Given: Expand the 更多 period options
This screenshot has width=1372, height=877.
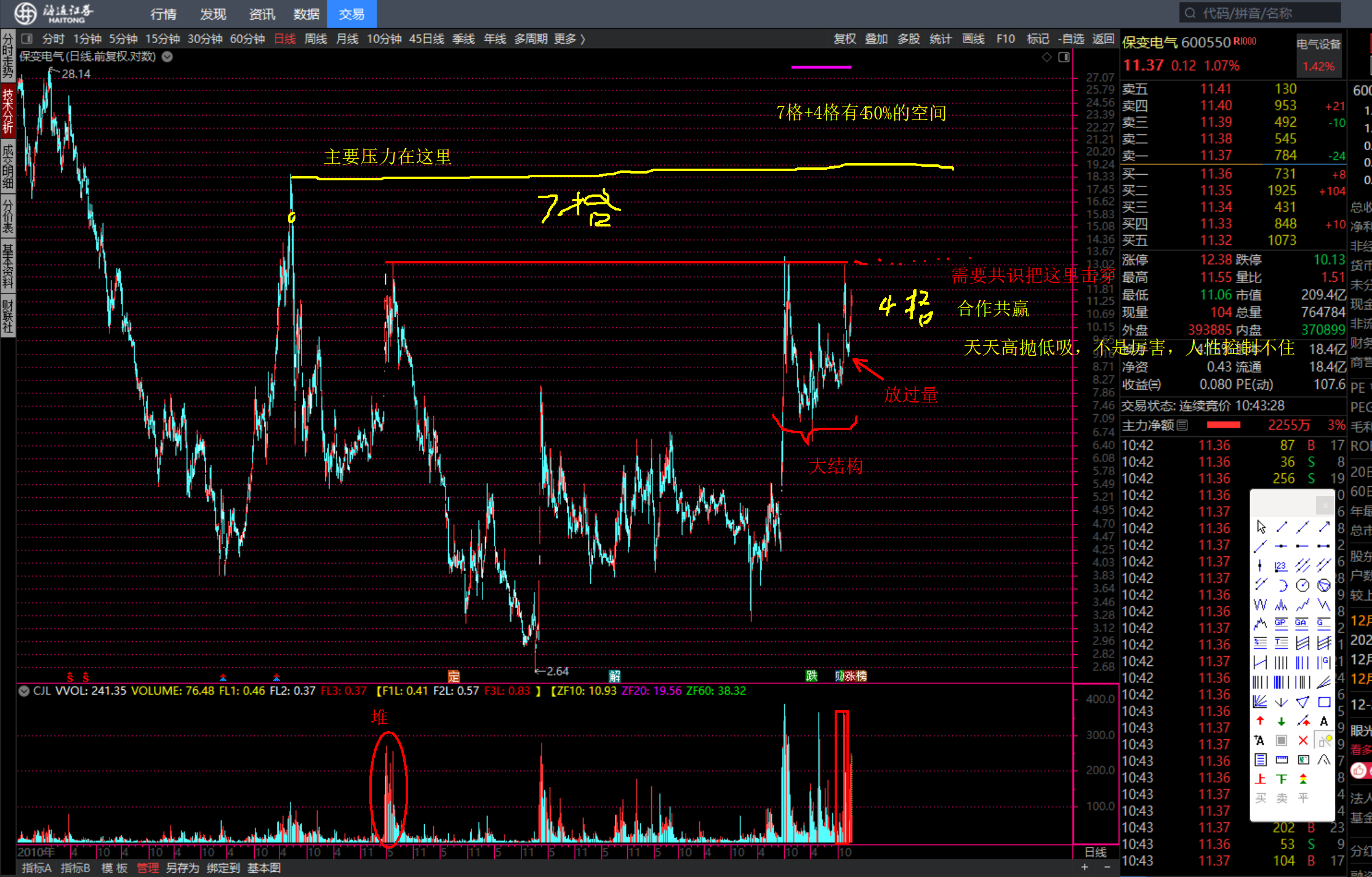Looking at the screenshot, I should coord(569,39).
